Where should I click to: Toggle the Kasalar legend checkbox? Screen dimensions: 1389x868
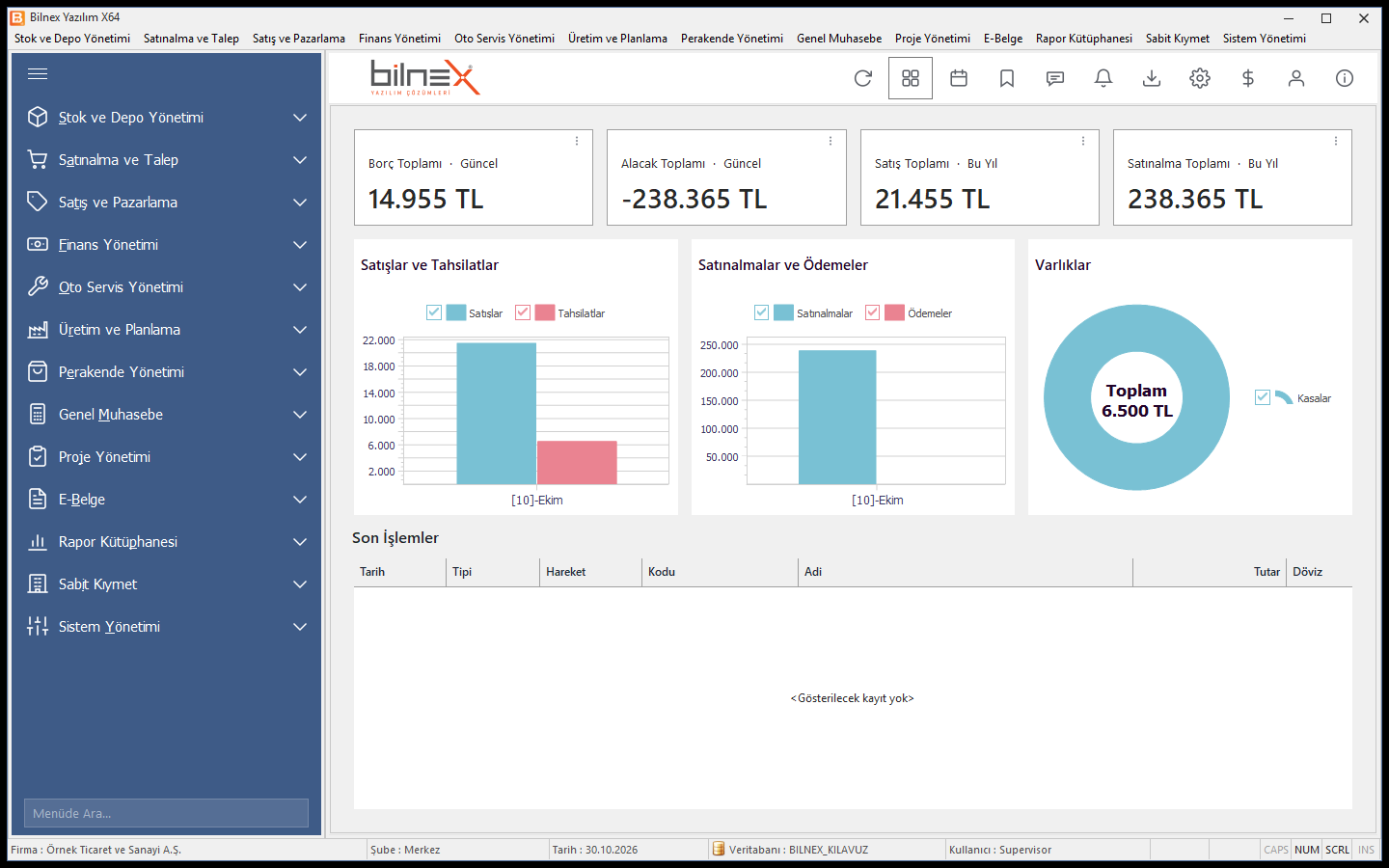[1263, 397]
